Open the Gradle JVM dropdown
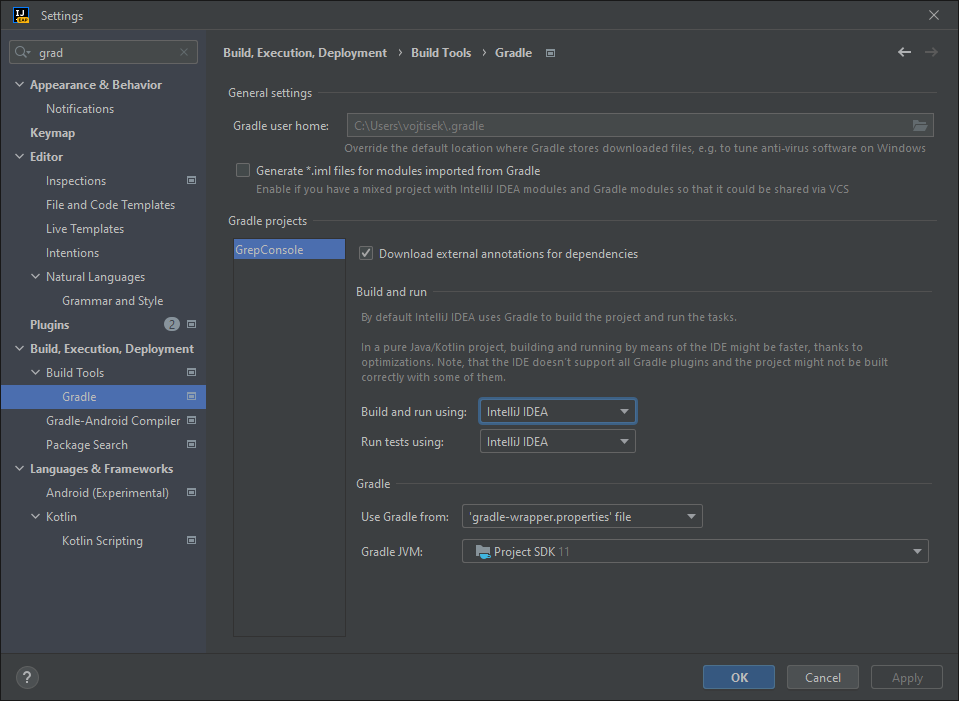This screenshot has height=701, width=959. click(x=695, y=551)
